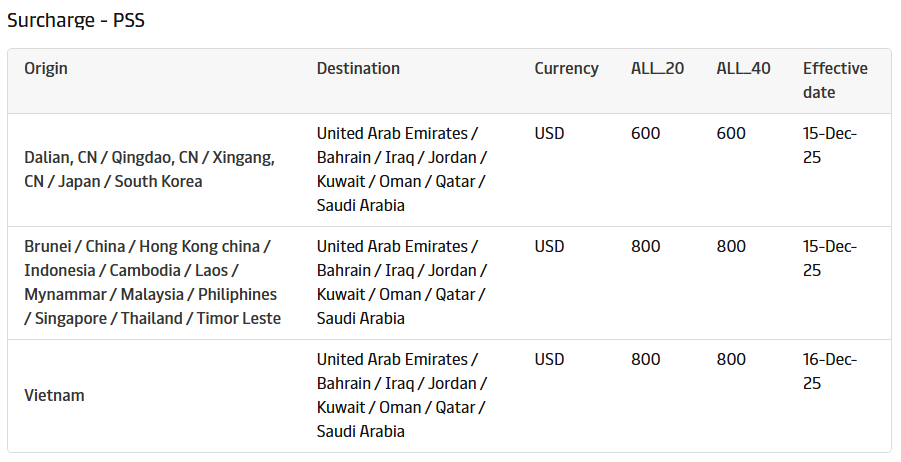Select the USD currency cell in Brunei row
Viewport: 901px width, 462px height.
(549, 247)
